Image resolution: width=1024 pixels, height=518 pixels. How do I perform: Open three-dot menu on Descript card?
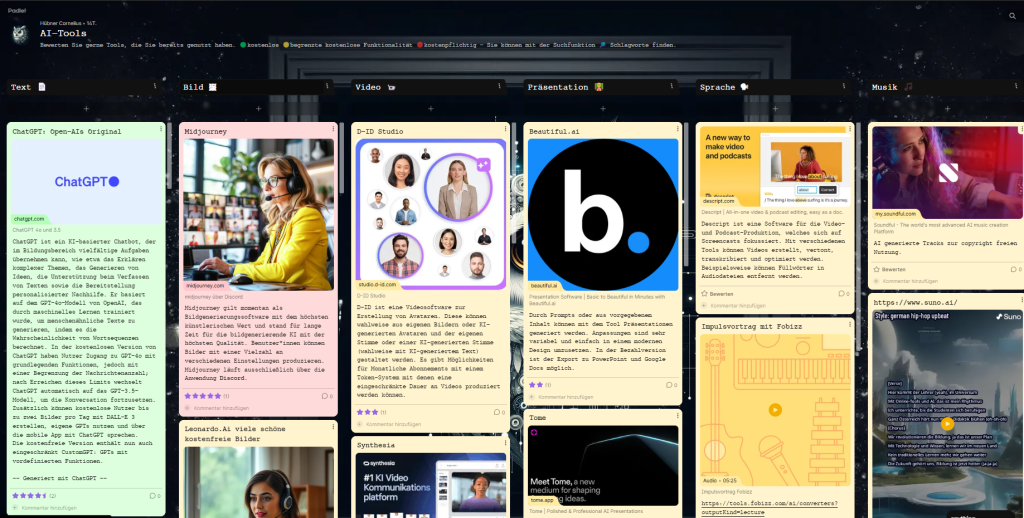(850, 129)
